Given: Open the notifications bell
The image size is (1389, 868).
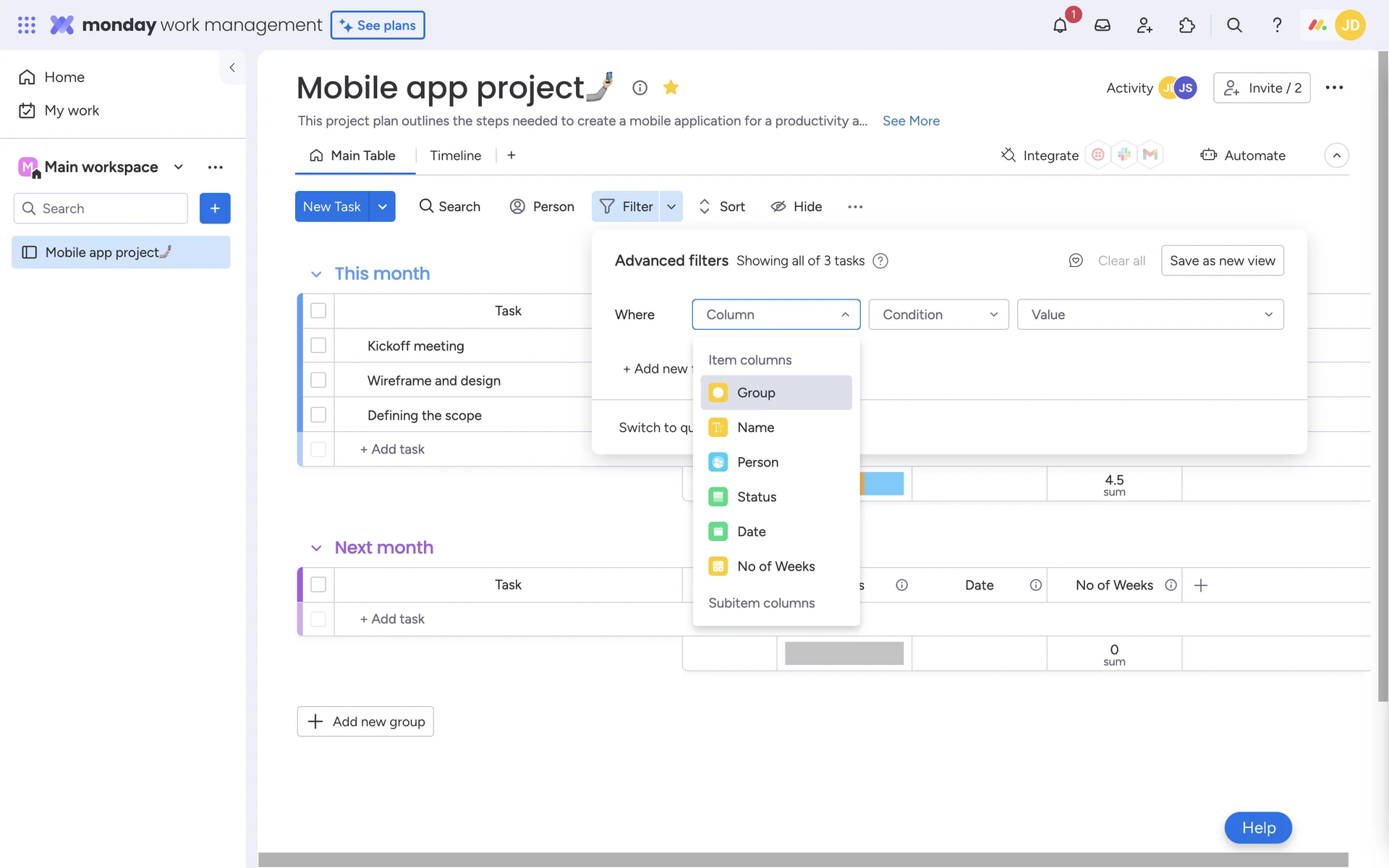Looking at the screenshot, I should pos(1060,25).
